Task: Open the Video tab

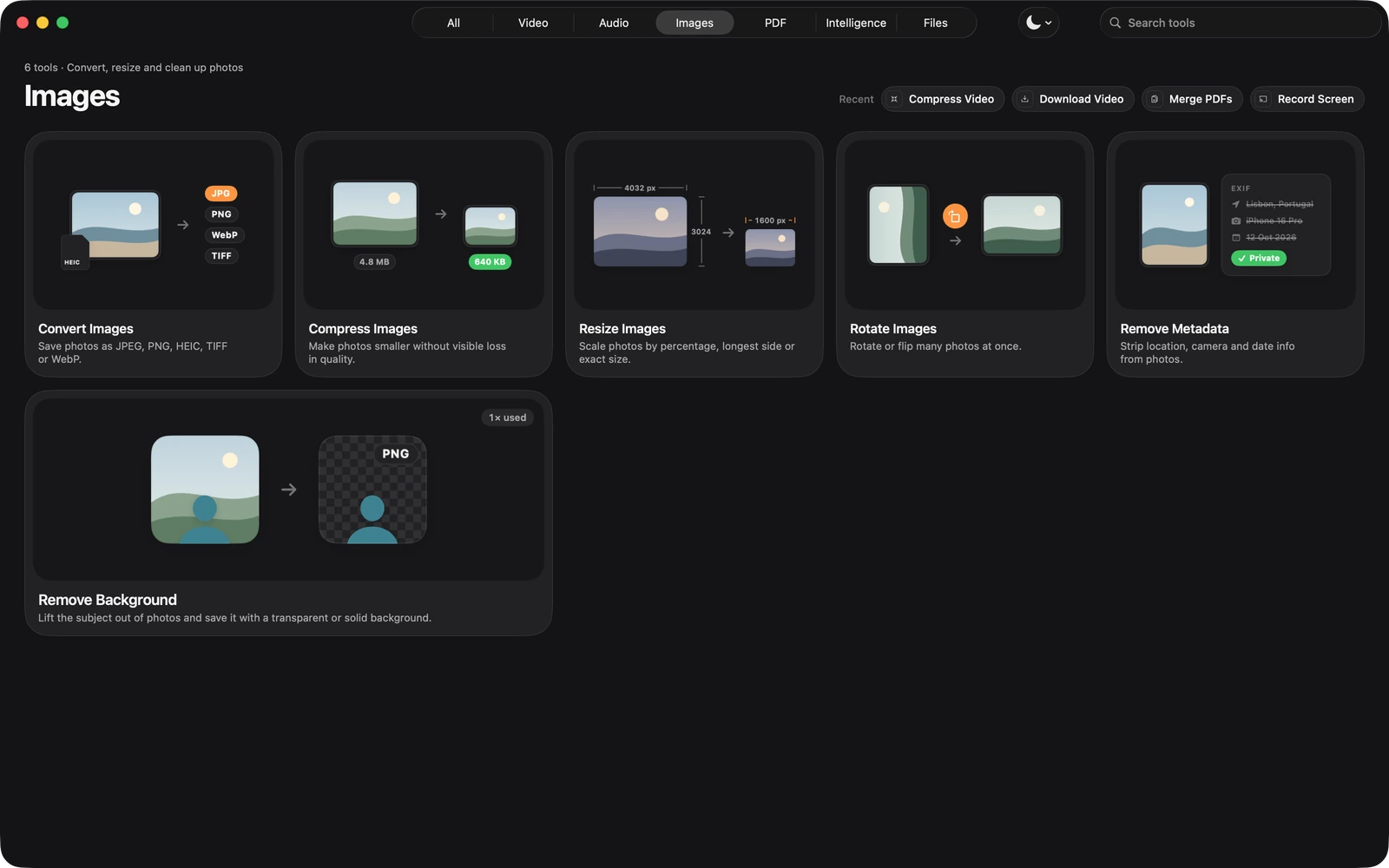Action: coord(533,23)
